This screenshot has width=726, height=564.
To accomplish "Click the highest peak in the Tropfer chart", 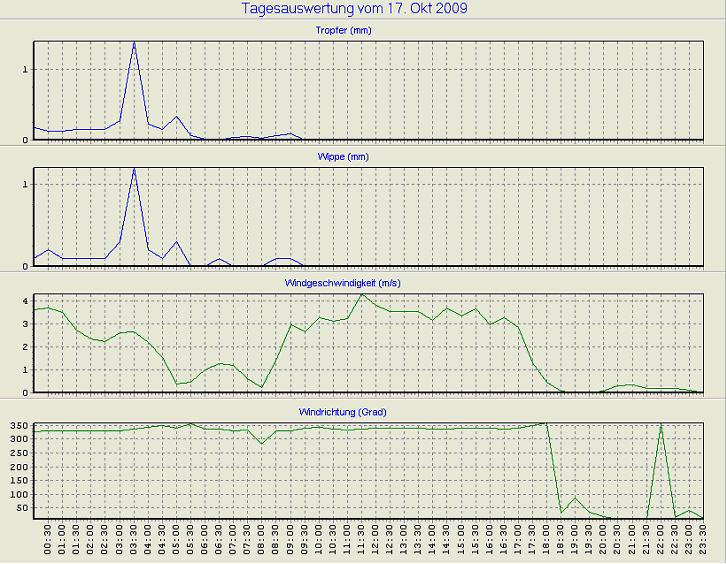I will [134, 42].
